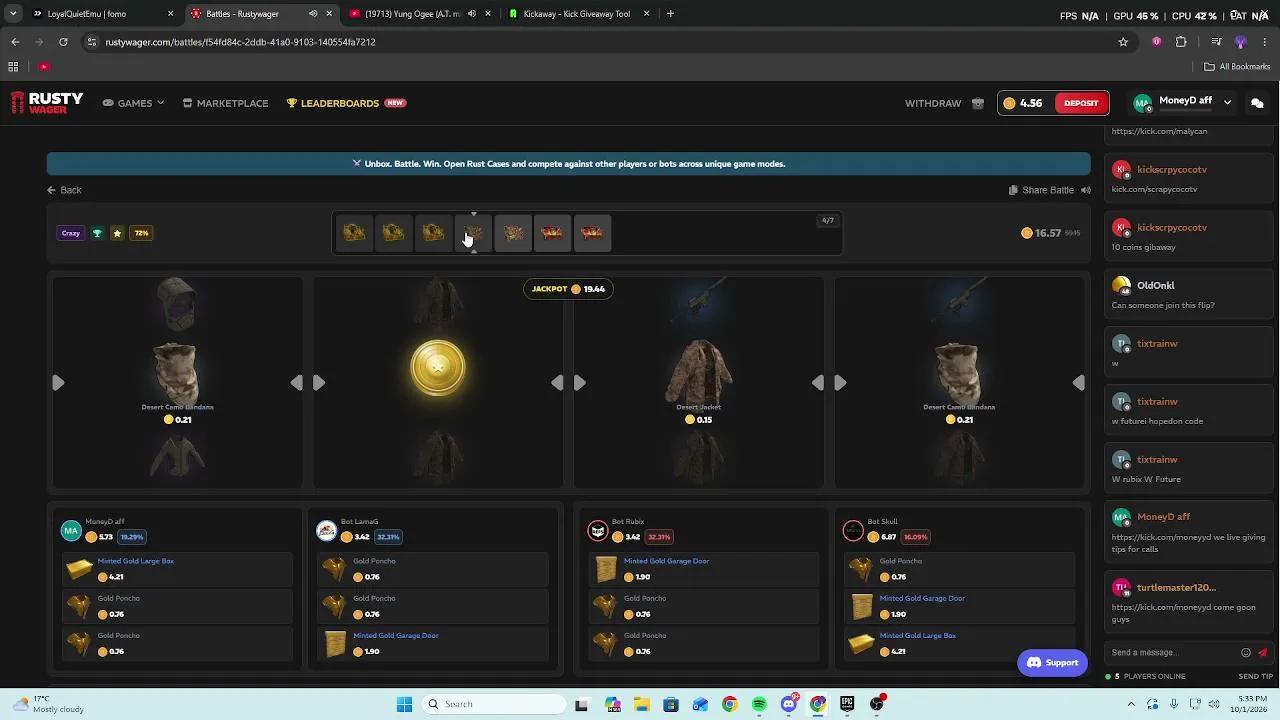Open the Leaderboards page
The image size is (1280, 720).
[346, 103]
